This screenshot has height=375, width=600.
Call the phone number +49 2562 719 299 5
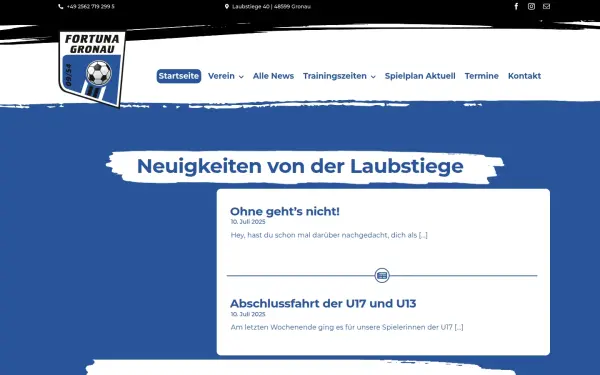tap(90, 7)
